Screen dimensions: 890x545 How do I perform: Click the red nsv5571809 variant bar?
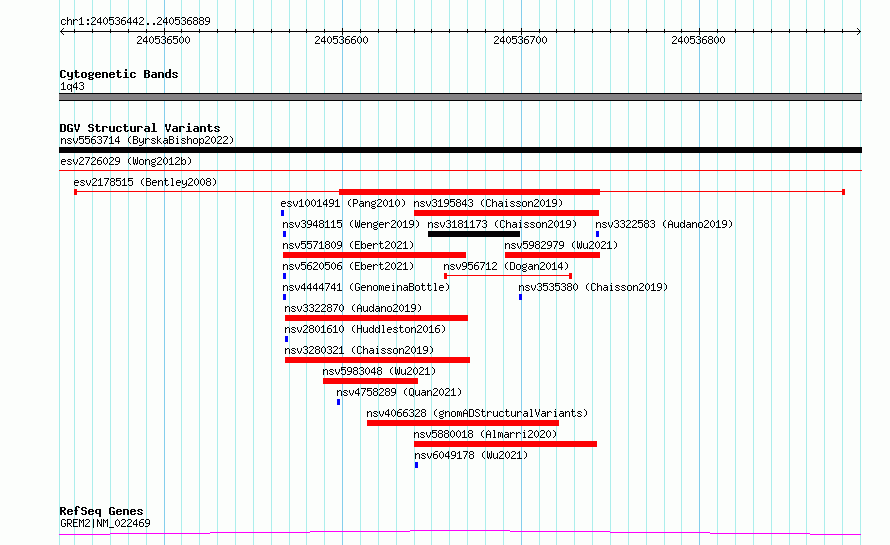(374, 255)
